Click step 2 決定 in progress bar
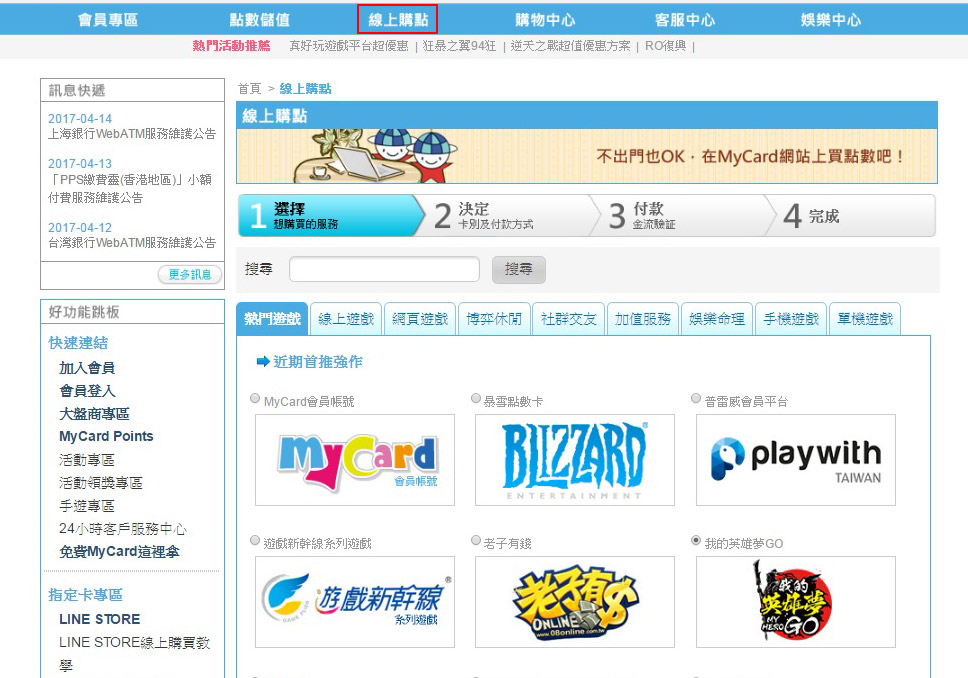Screen dimensions: 968x678 506,216
